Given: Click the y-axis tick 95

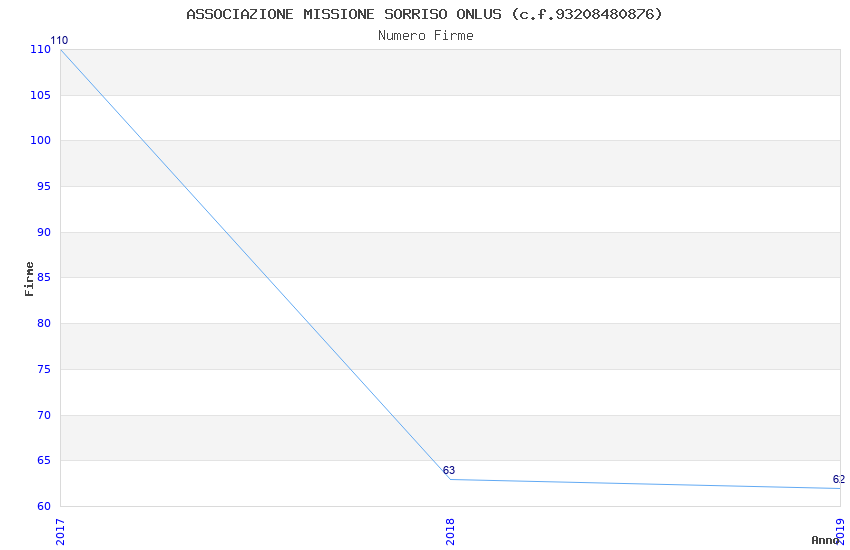Looking at the screenshot, I should 44,186.
